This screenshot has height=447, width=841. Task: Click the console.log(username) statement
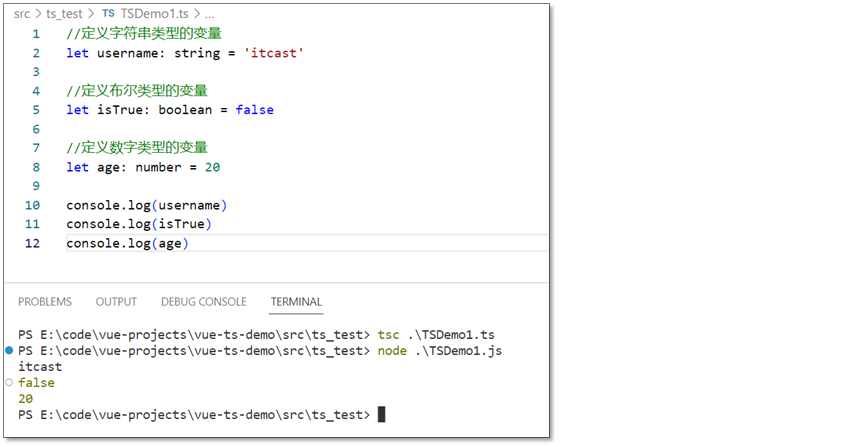(x=147, y=206)
